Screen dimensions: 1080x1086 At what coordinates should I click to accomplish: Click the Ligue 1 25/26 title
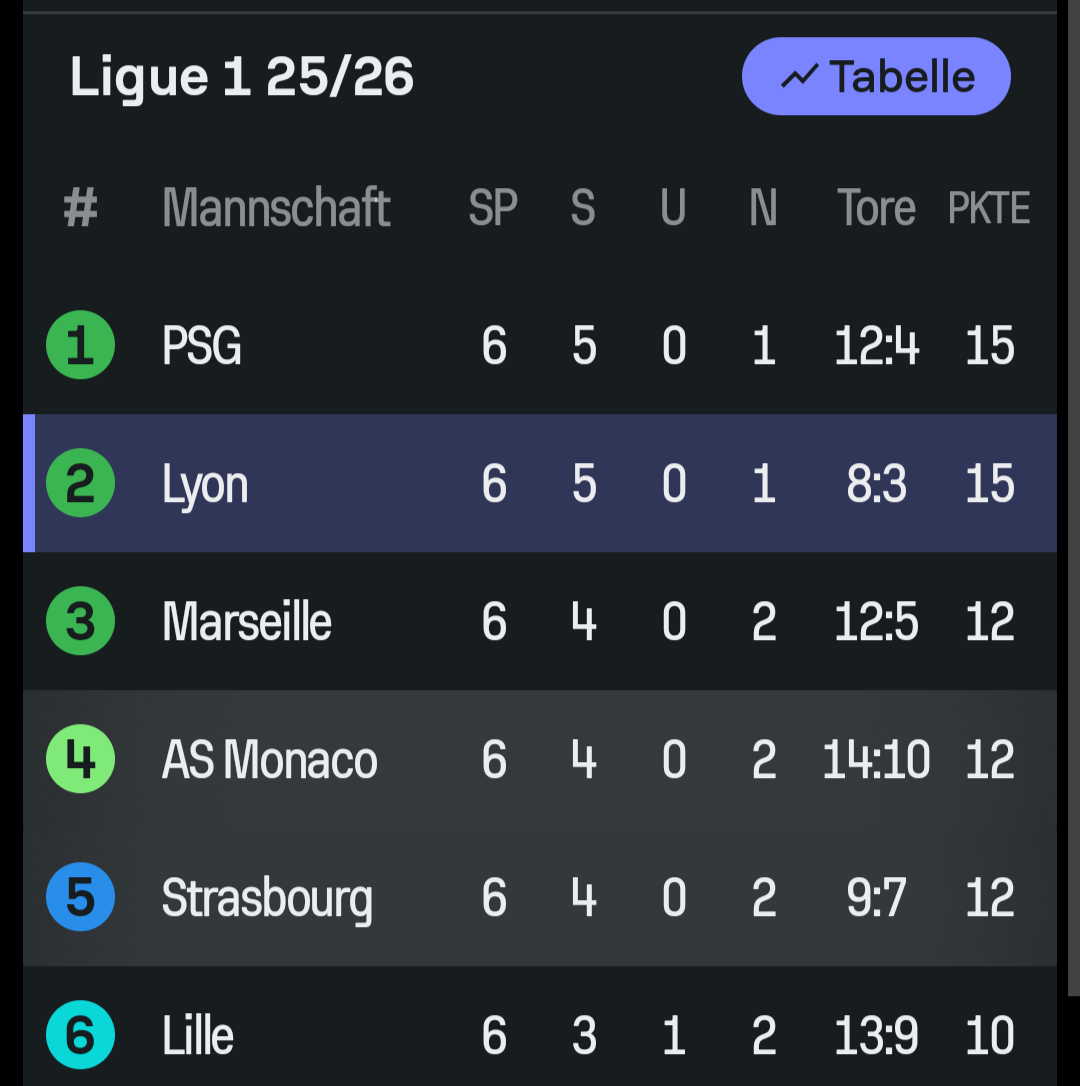click(242, 77)
